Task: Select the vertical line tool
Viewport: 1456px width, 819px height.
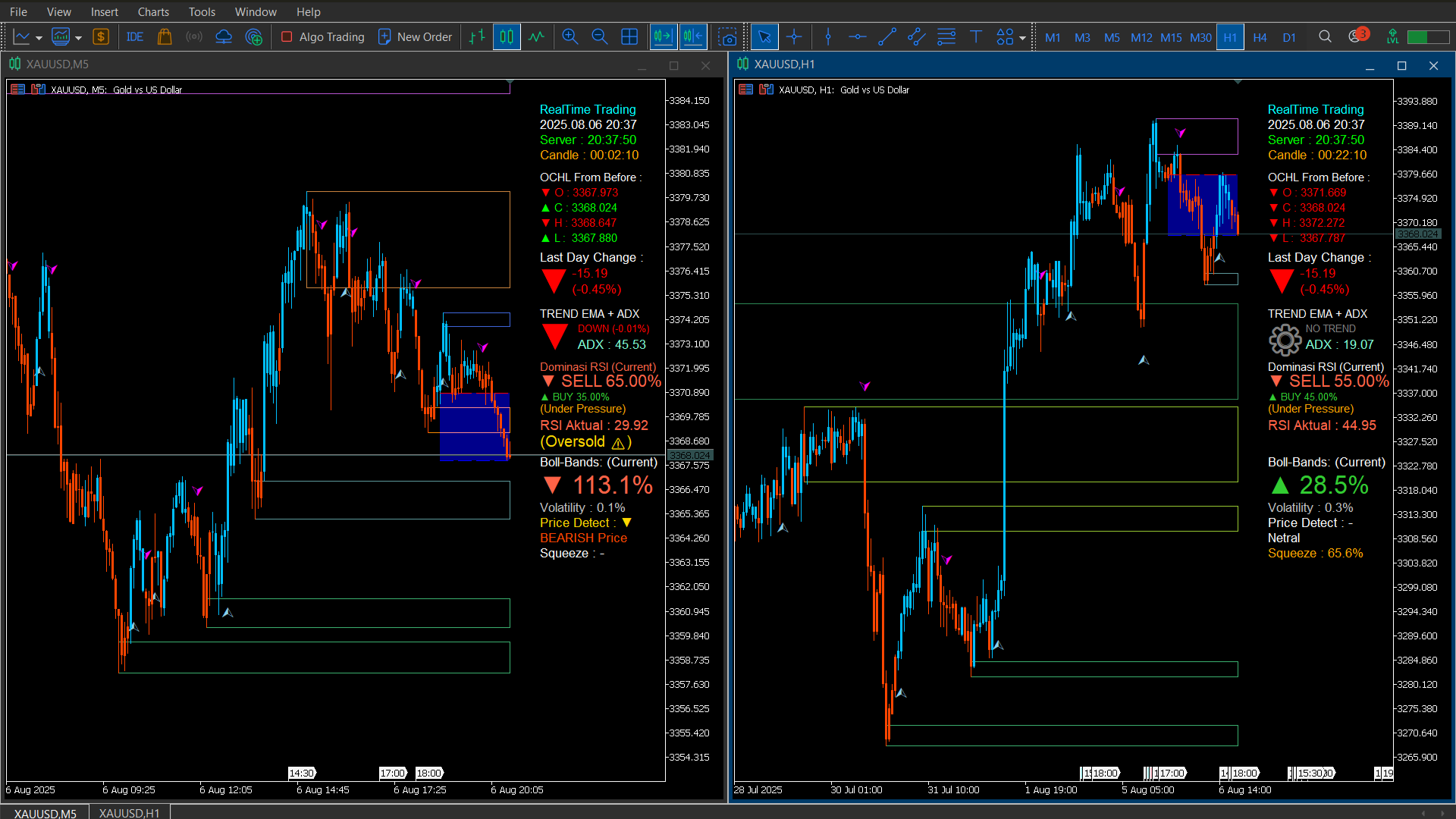Action: (x=828, y=36)
